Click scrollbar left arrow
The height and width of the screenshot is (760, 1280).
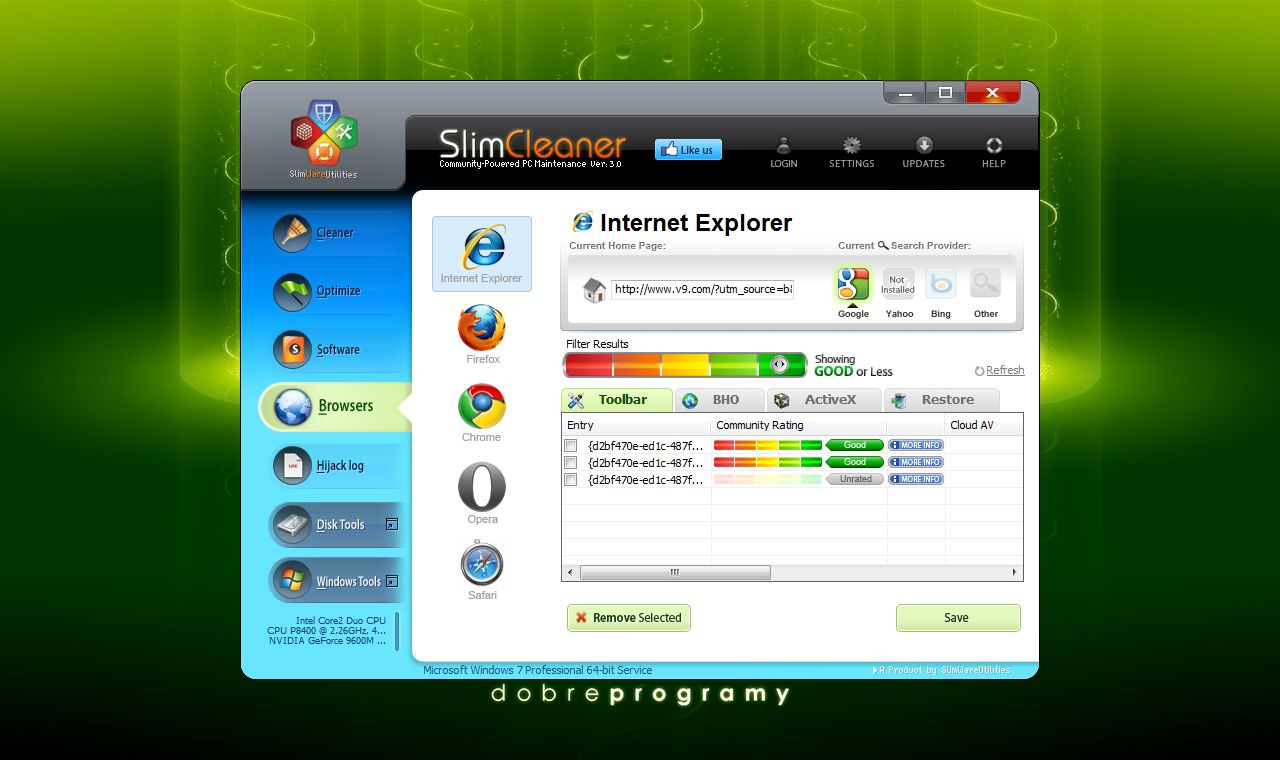click(x=570, y=573)
